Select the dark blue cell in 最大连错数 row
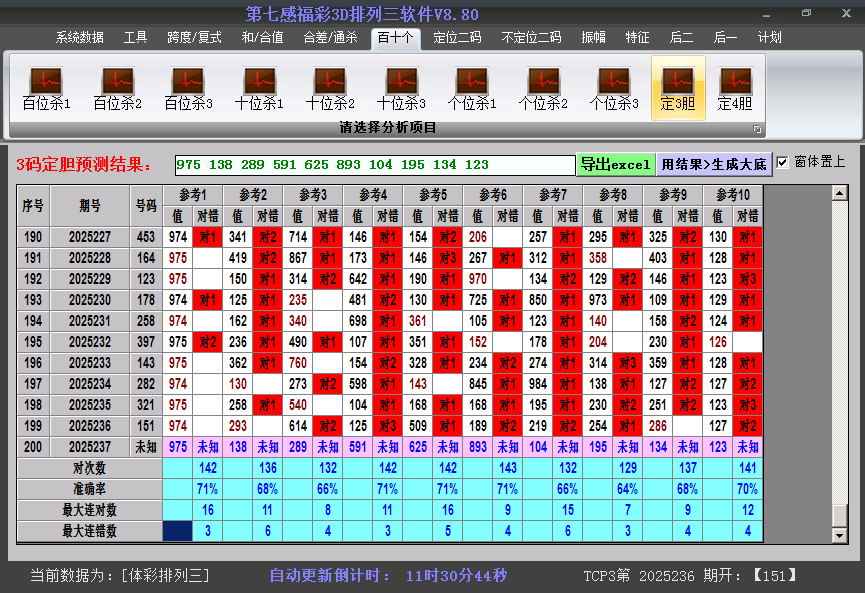This screenshot has width=865, height=593. point(178,531)
